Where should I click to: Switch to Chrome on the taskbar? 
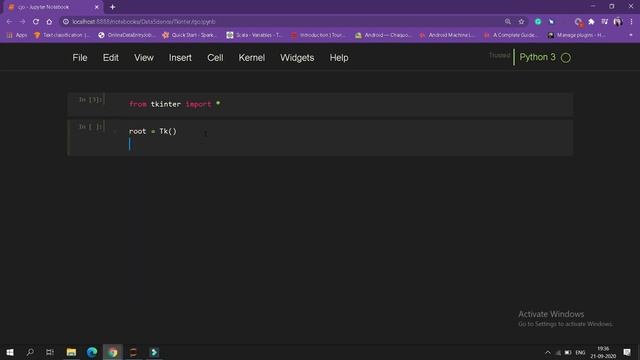[x=113, y=352]
